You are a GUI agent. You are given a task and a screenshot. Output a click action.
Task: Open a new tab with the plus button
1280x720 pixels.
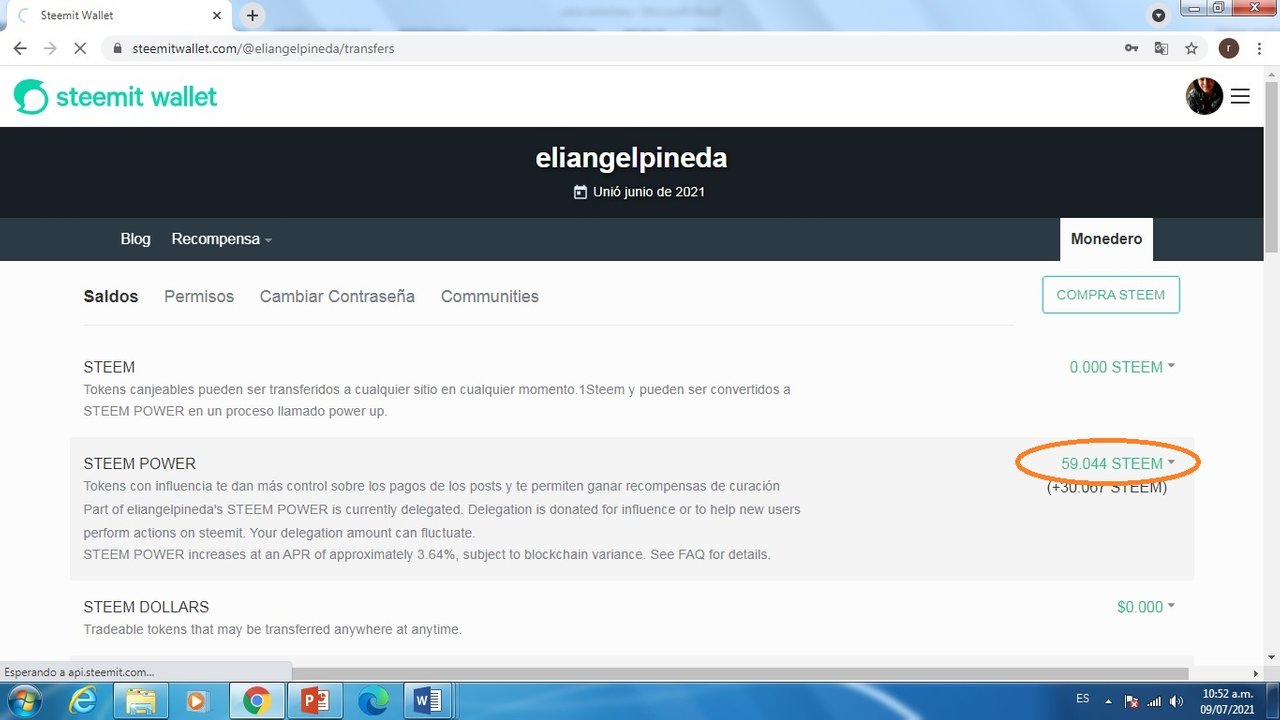252,15
